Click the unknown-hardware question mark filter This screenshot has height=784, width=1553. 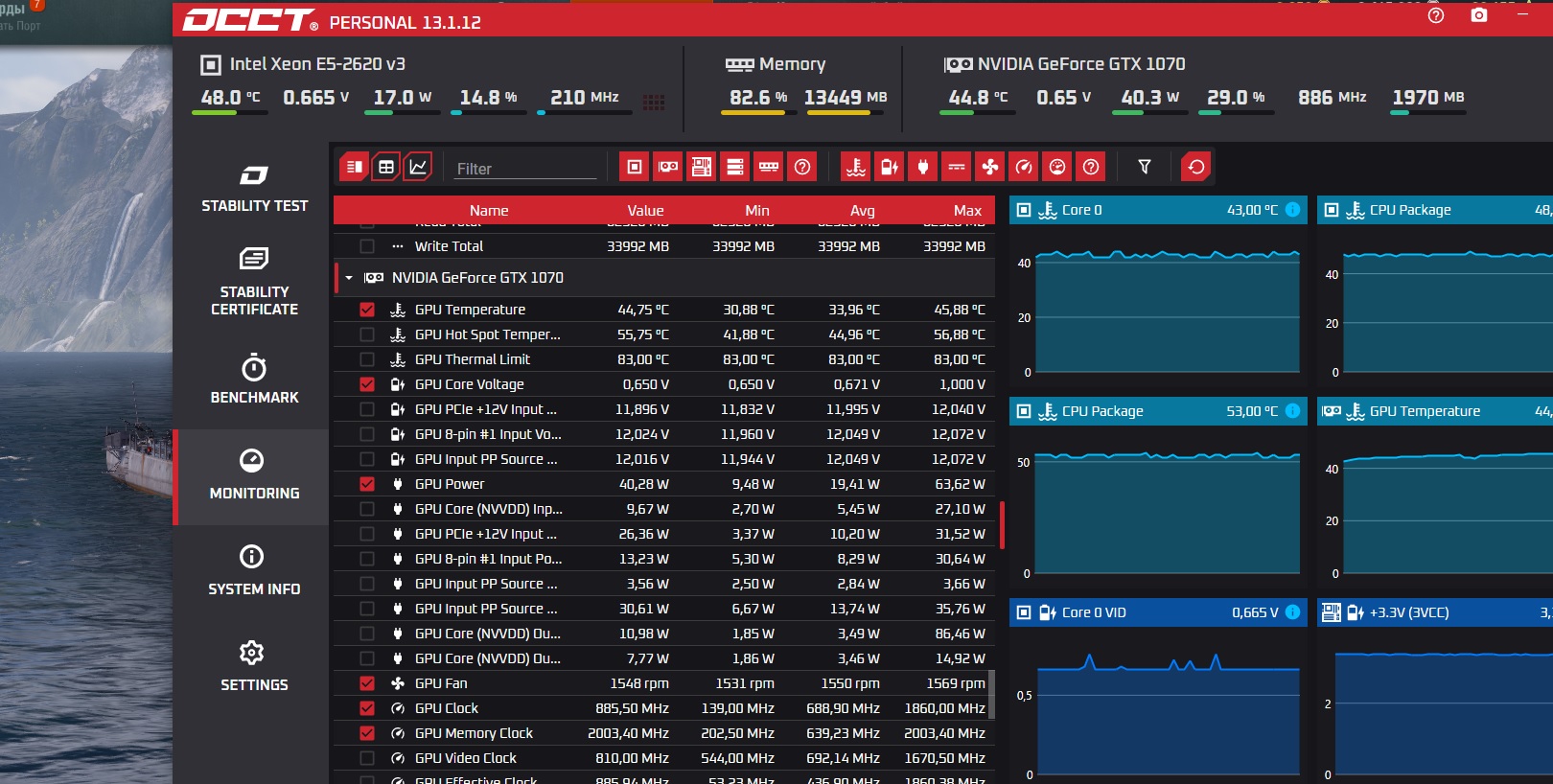(x=802, y=167)
